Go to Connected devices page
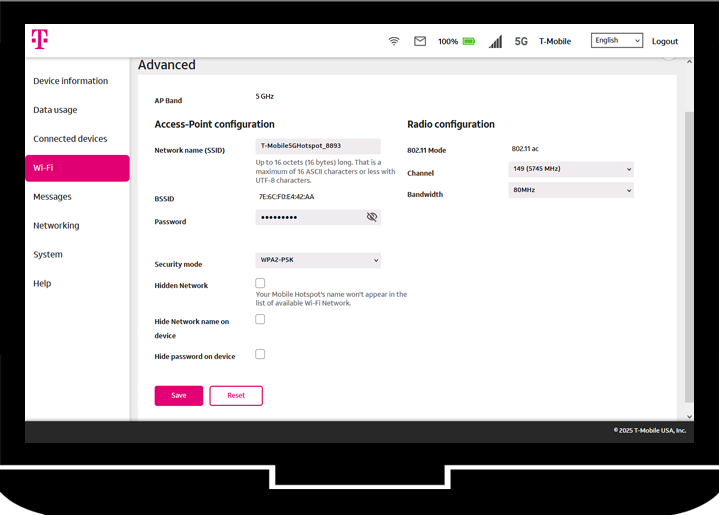The image size is (719, 515). (x=70, y=139)
